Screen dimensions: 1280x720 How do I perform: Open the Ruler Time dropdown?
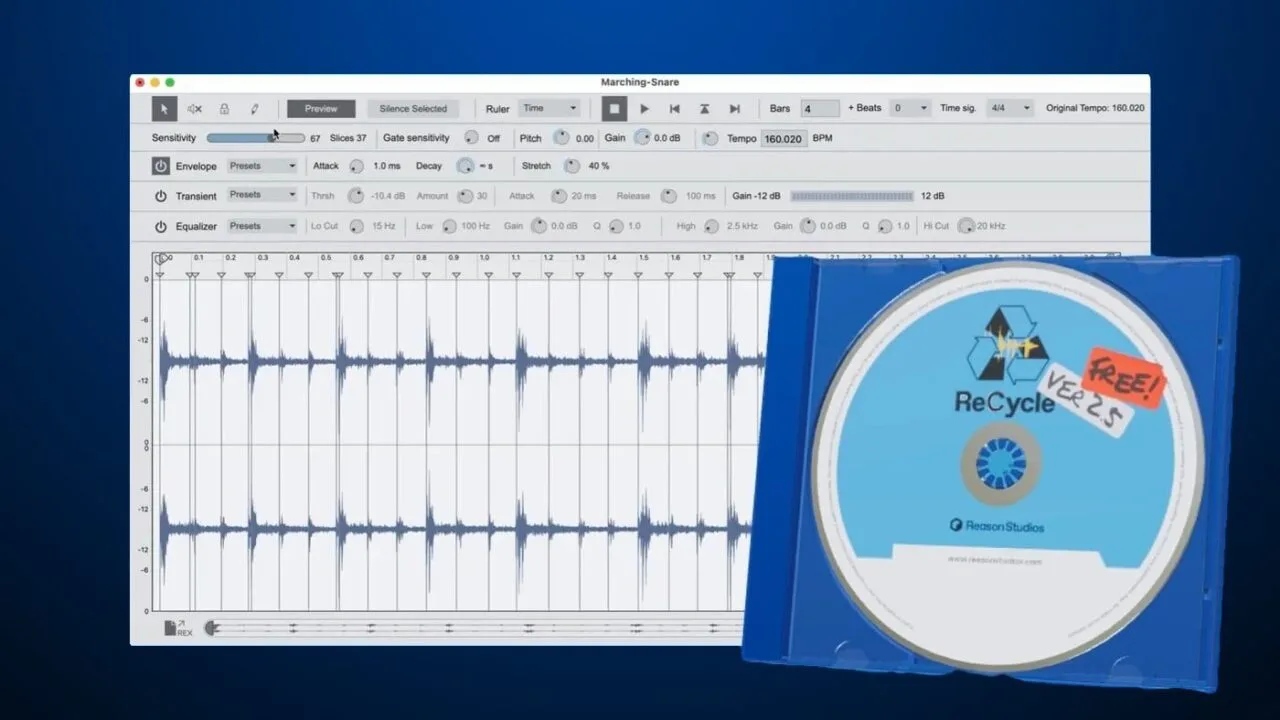click(x=549, y=108)
